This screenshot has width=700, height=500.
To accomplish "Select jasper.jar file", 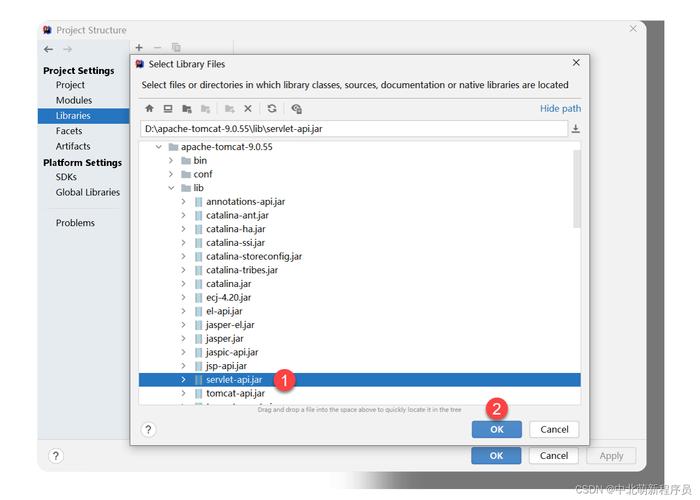I will [225, 338].
